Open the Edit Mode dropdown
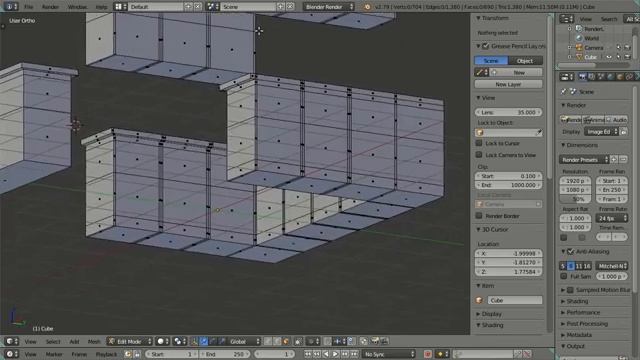Image resolution: width=640 pixels, height=360 pixels. [129, 341]
